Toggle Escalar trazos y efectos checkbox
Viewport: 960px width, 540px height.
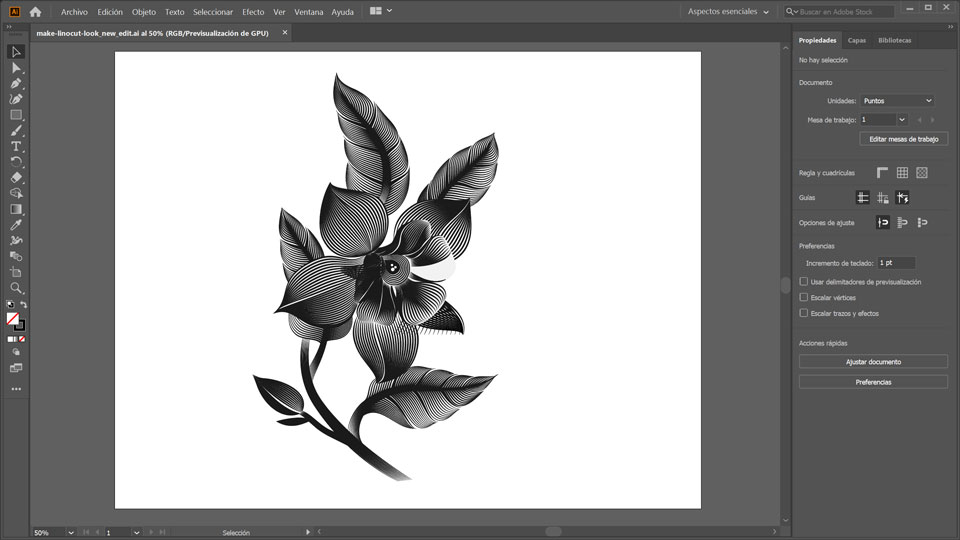pos(804,313)
